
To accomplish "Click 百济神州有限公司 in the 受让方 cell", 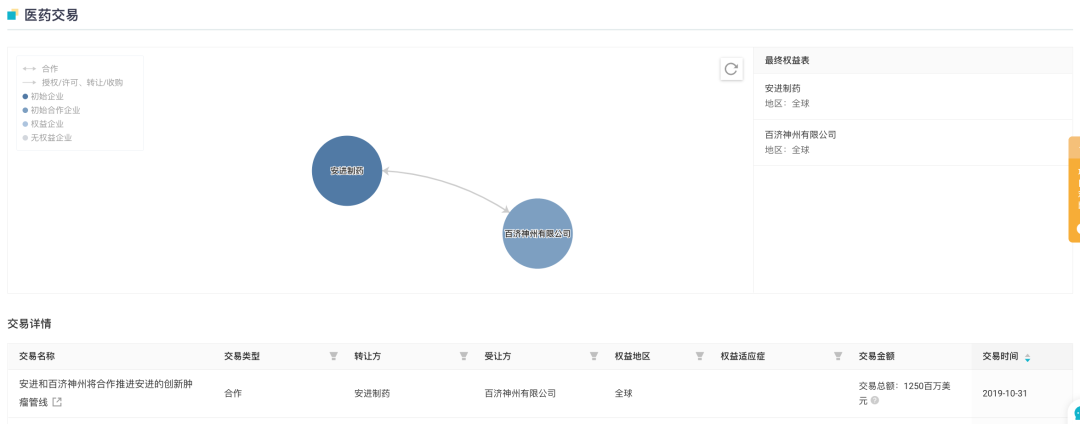I will tap(520, 394).
